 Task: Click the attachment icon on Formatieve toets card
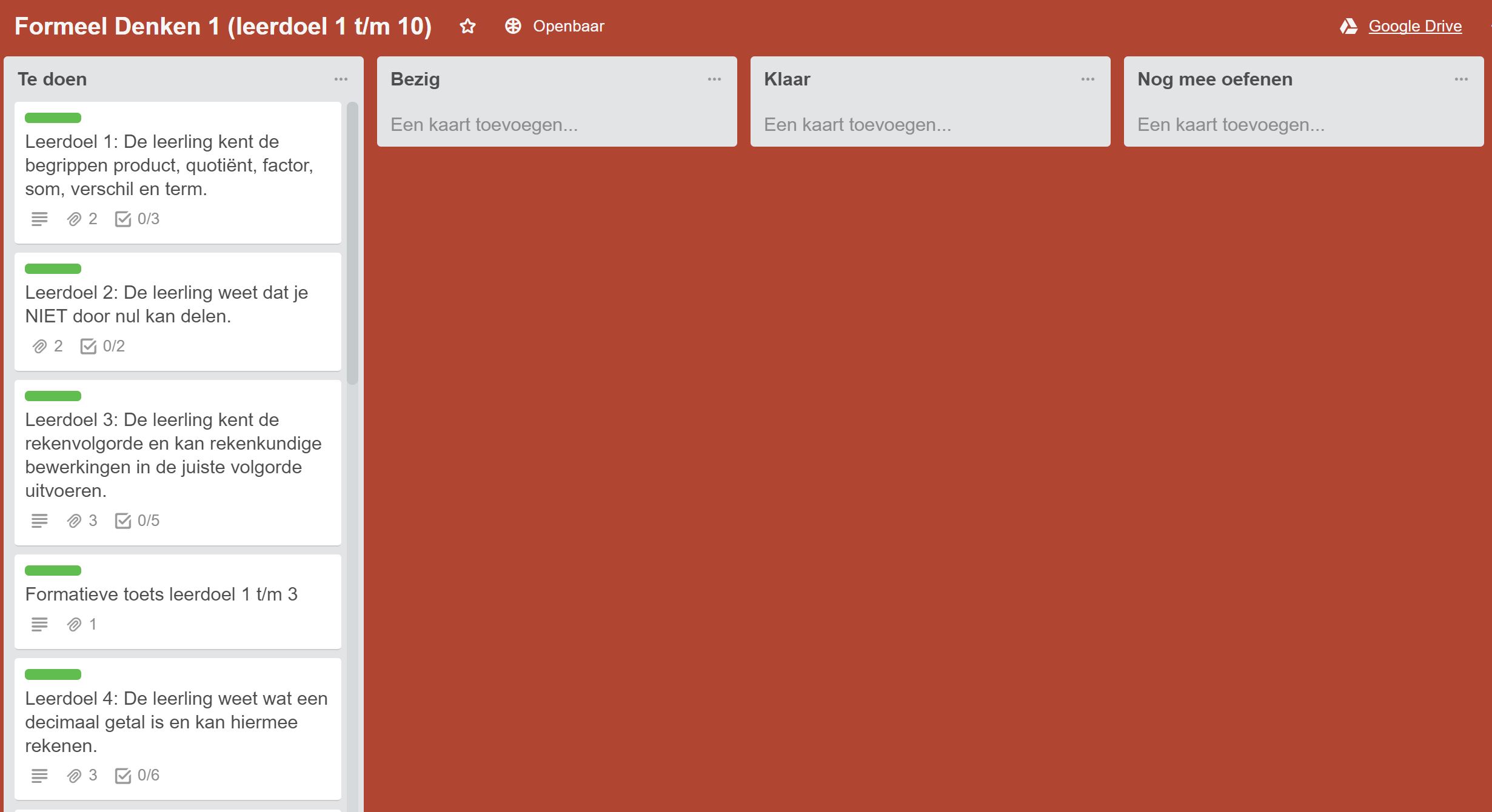tap(75, 624)
